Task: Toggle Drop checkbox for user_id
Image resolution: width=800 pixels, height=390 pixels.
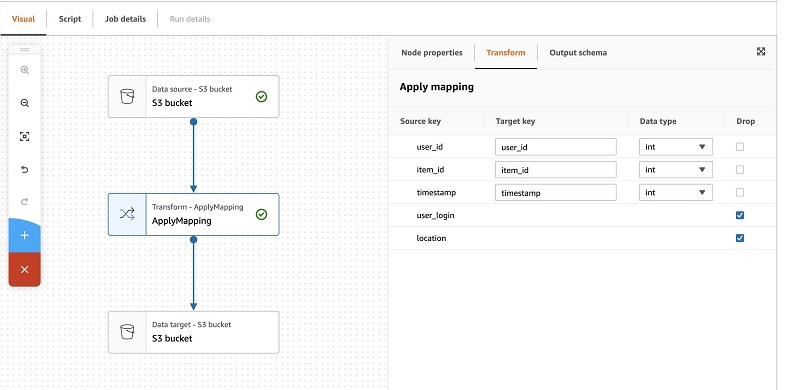Action: click(x=740, y=147)
